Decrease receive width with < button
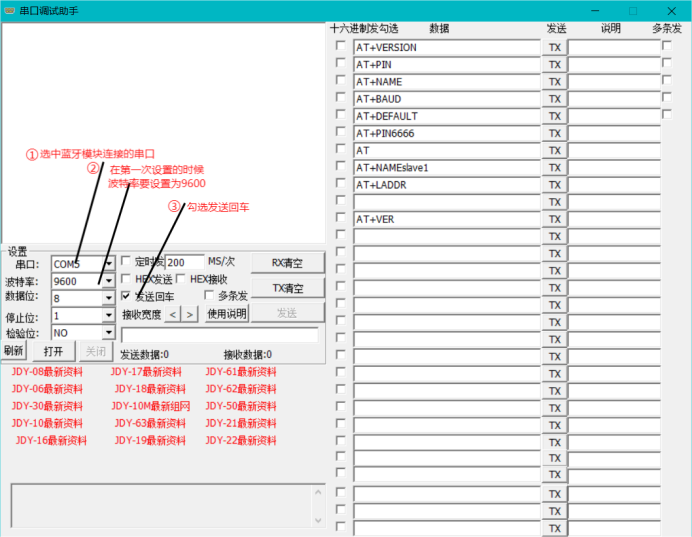 tap(173, 315)
